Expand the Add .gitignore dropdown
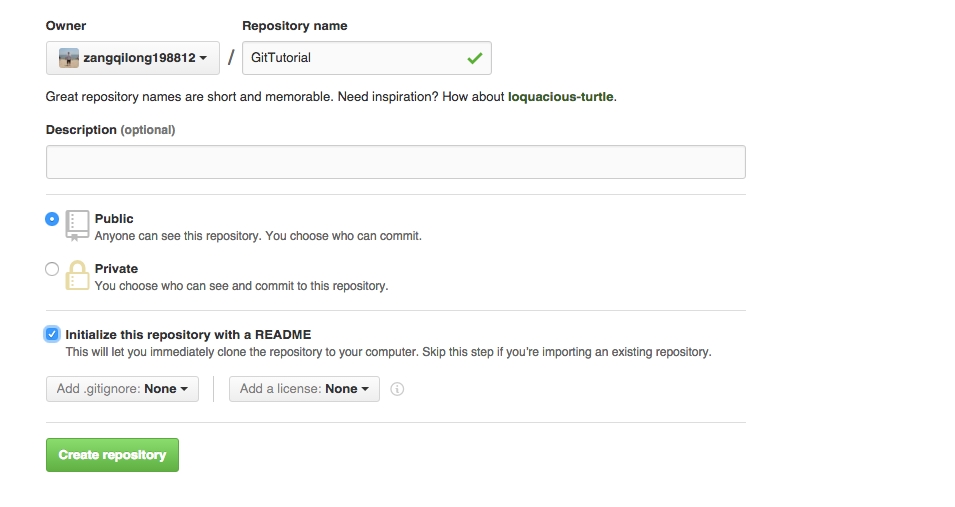Viewport: 955px width, 507px height. coord(122,389)
